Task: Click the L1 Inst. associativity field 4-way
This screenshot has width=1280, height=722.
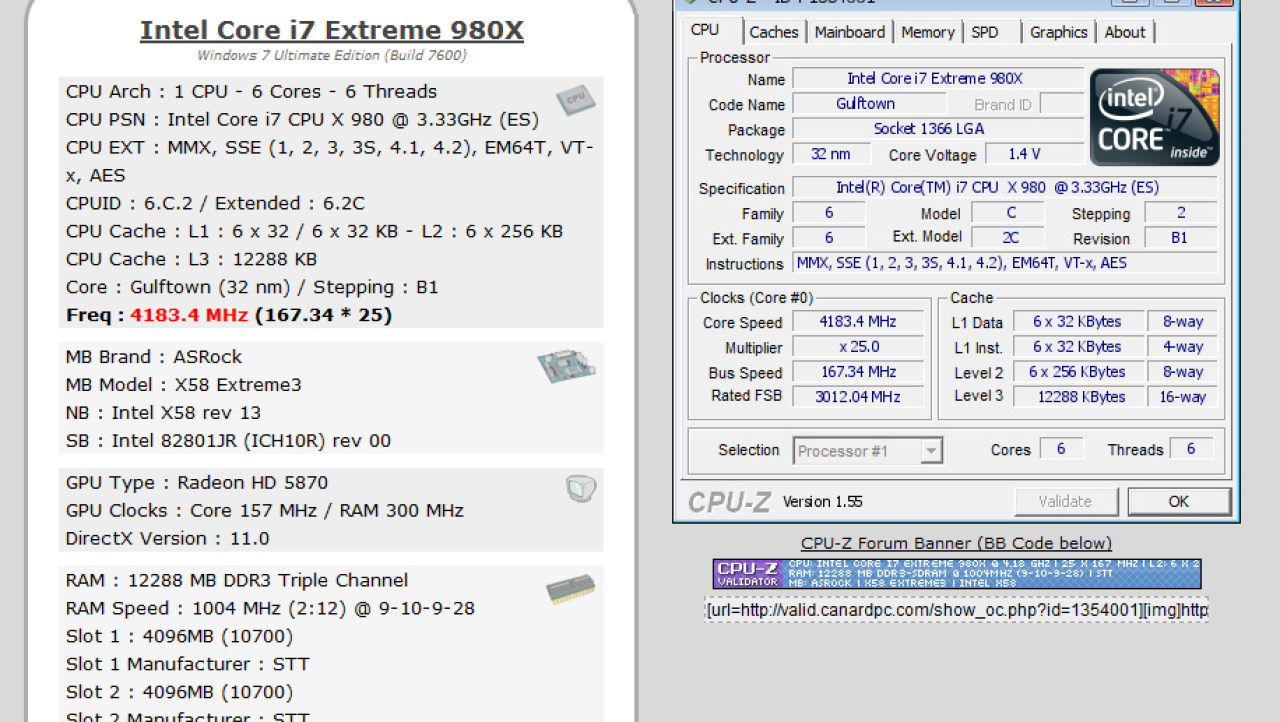Action: [x=1182, y=347]
